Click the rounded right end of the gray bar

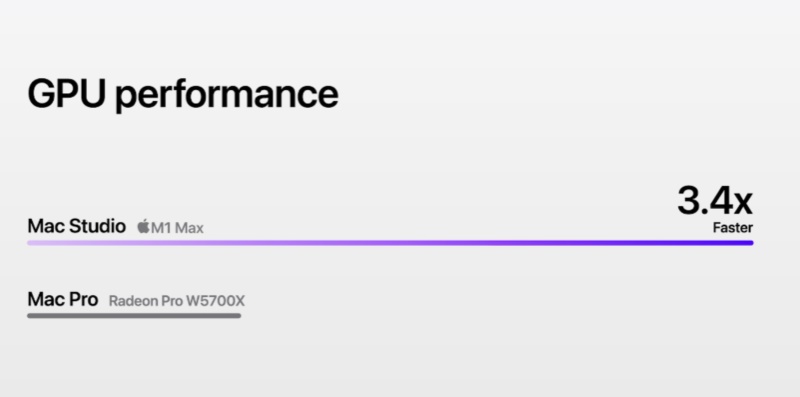tap(238, 316)
